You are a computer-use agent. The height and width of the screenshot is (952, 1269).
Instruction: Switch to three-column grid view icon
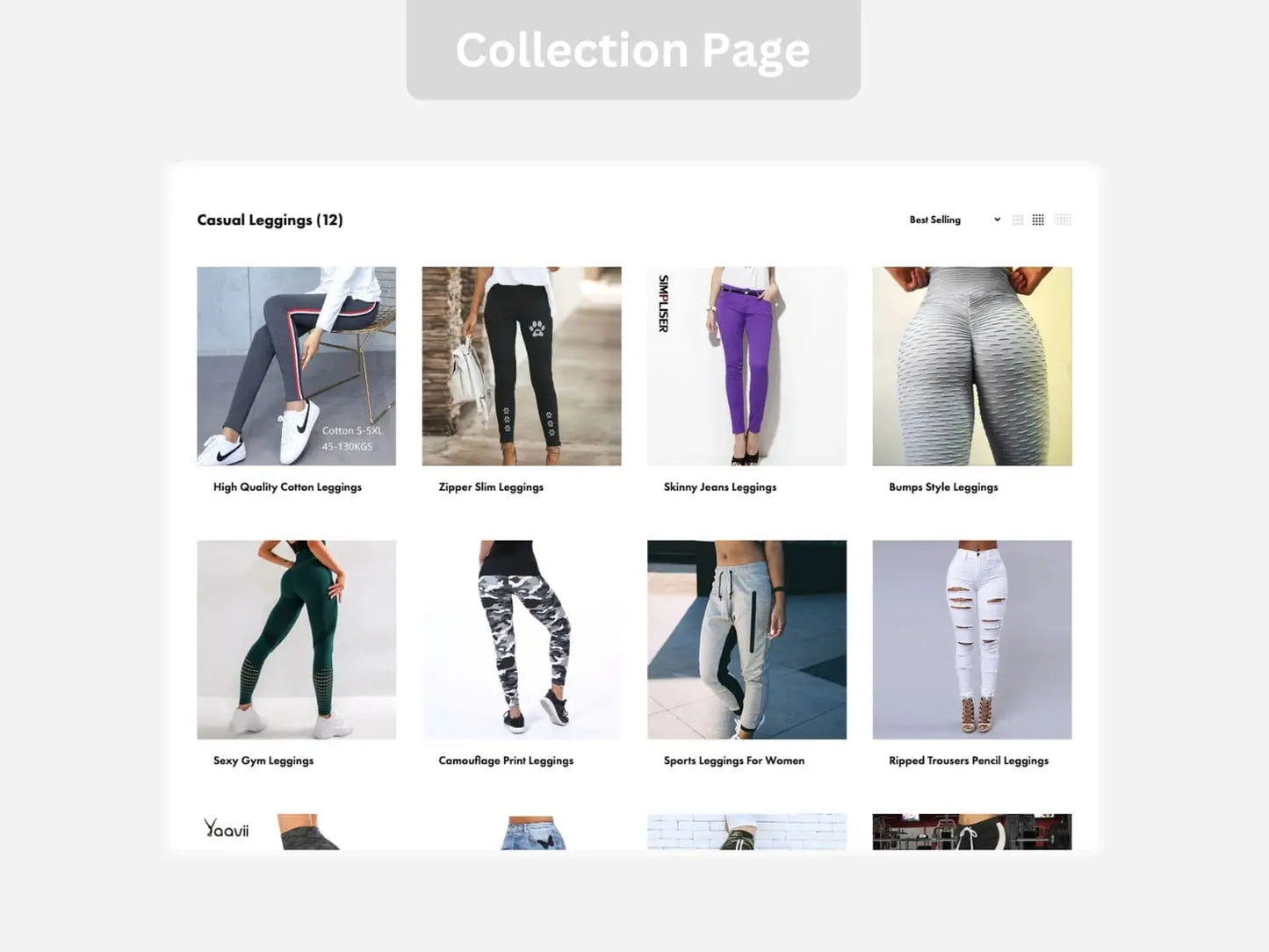pyautogui.click(x=1017, y=220)
